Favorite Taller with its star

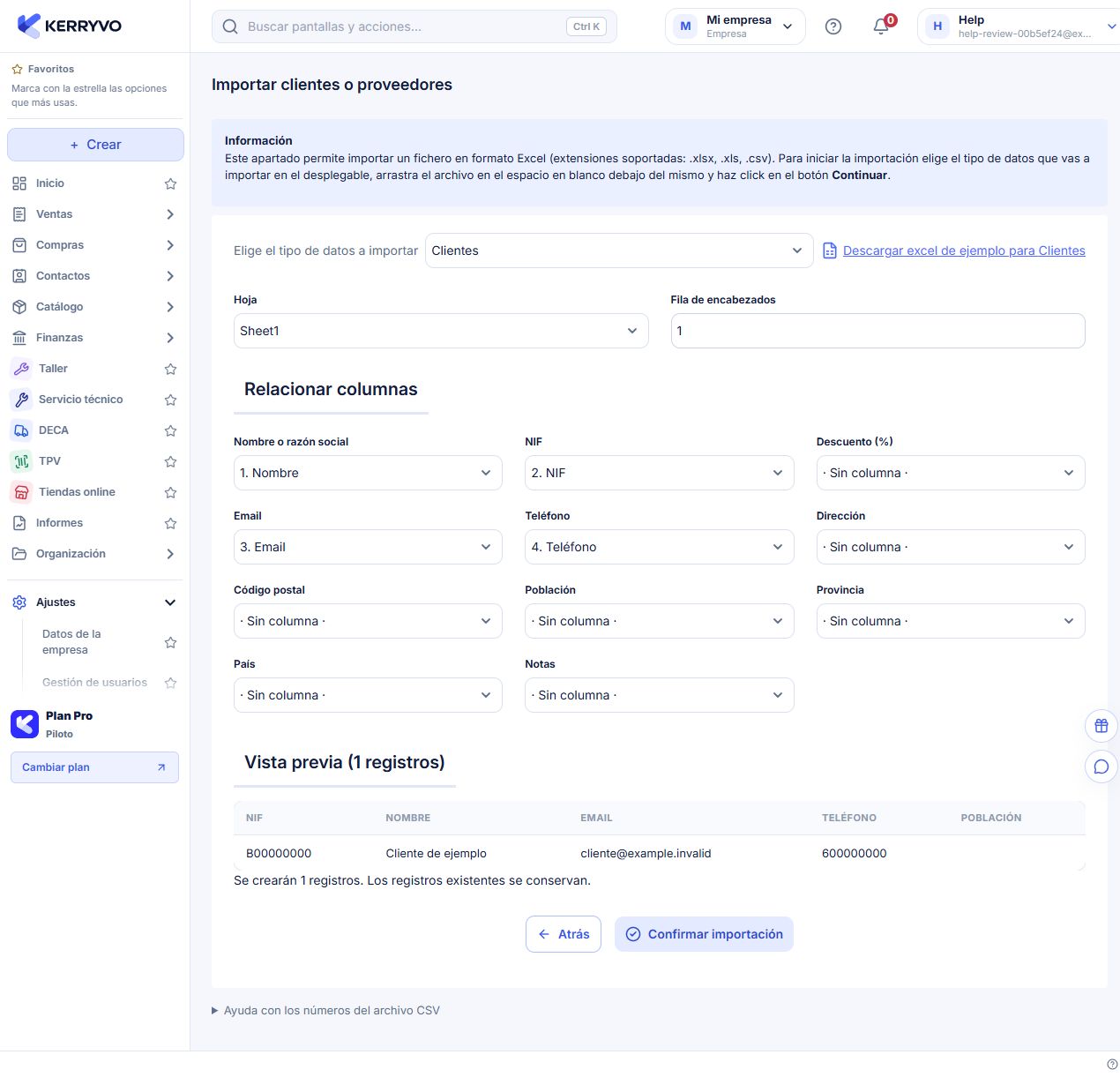(x=171, y=369)
